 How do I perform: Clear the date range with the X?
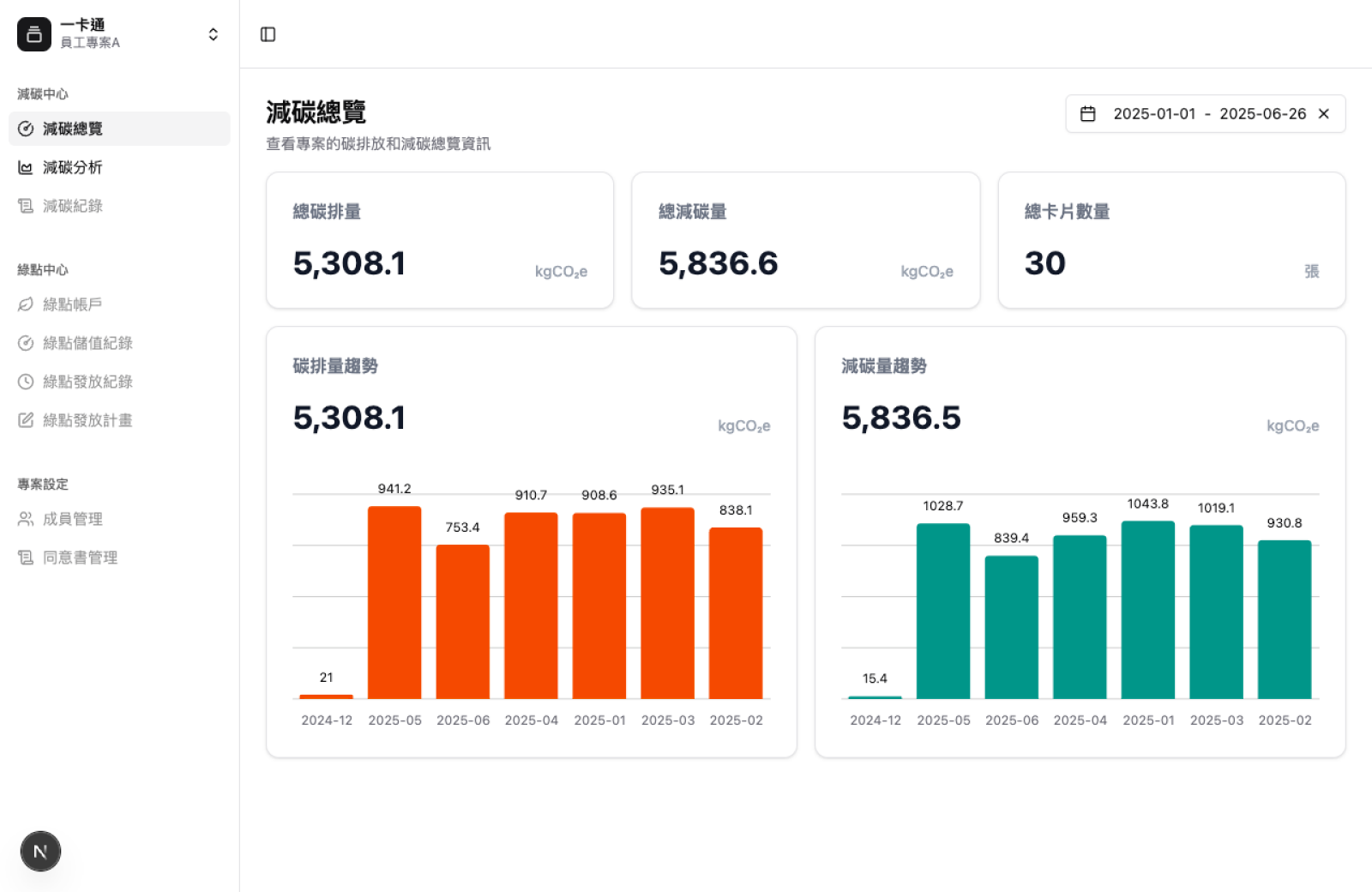[x=1323, y=113]
